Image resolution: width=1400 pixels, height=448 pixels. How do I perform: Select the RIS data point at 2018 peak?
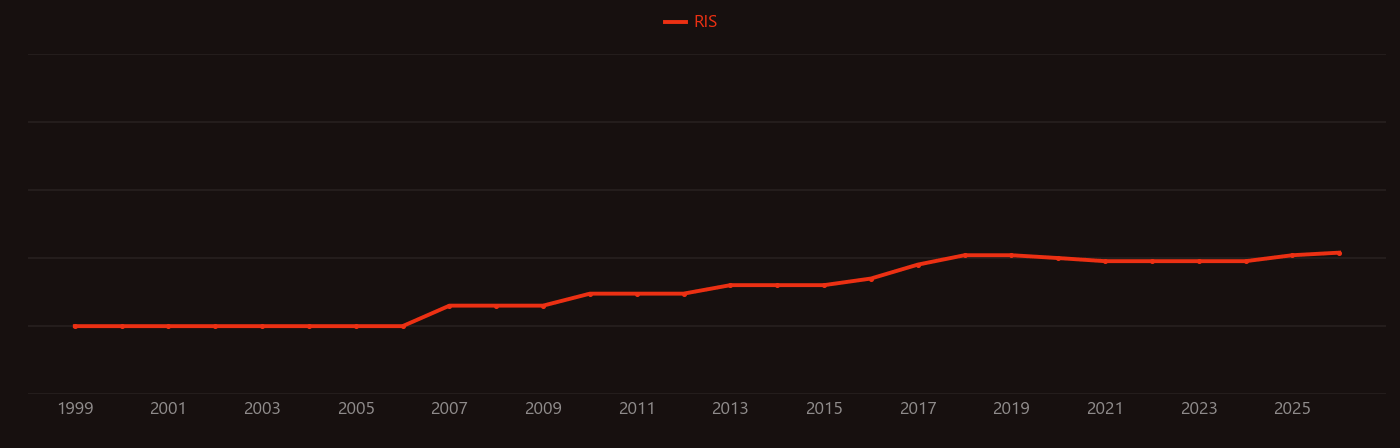tap(965, 255)
